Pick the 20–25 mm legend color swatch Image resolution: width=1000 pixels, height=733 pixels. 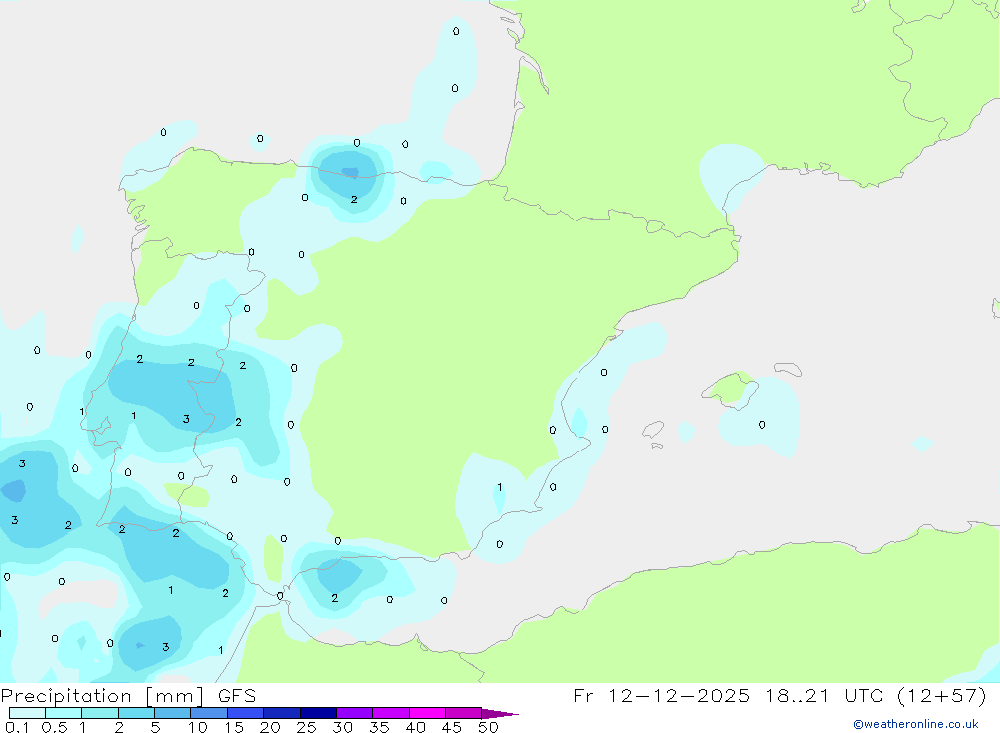281,713
